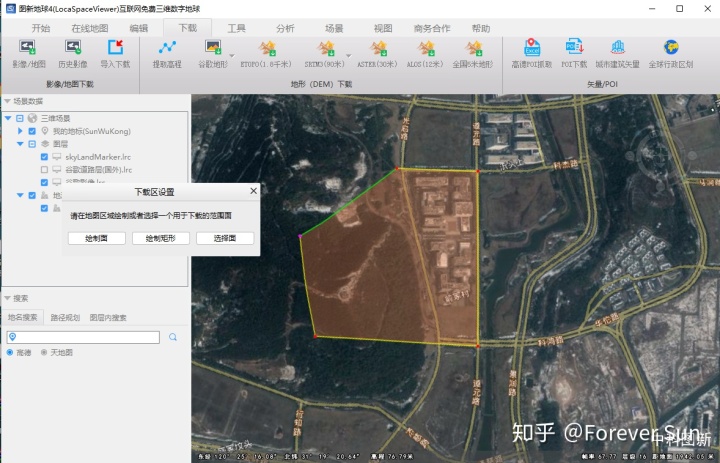Switch to the 在线地图 ribbon tab
The image size is (720, 463).
tap(90, 28)
